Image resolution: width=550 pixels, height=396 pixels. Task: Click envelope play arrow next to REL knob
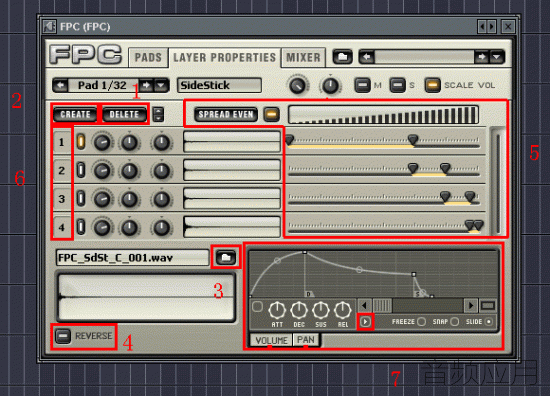[365, 322]
